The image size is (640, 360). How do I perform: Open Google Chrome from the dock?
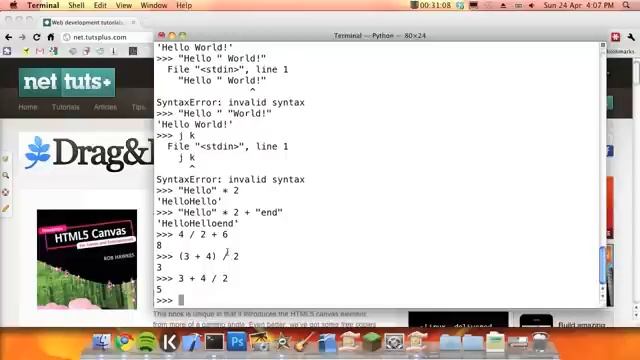point(124,342)
